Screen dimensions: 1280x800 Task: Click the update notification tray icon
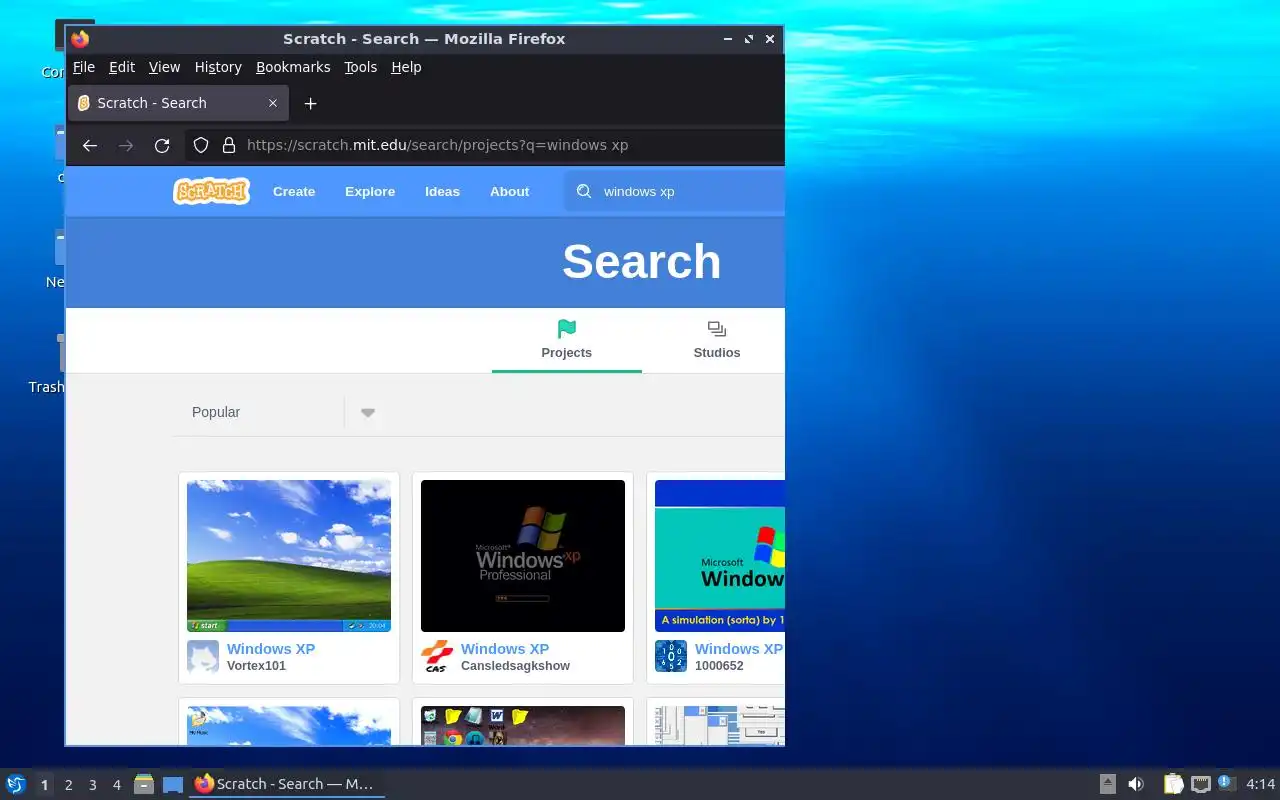(1227, 784)
